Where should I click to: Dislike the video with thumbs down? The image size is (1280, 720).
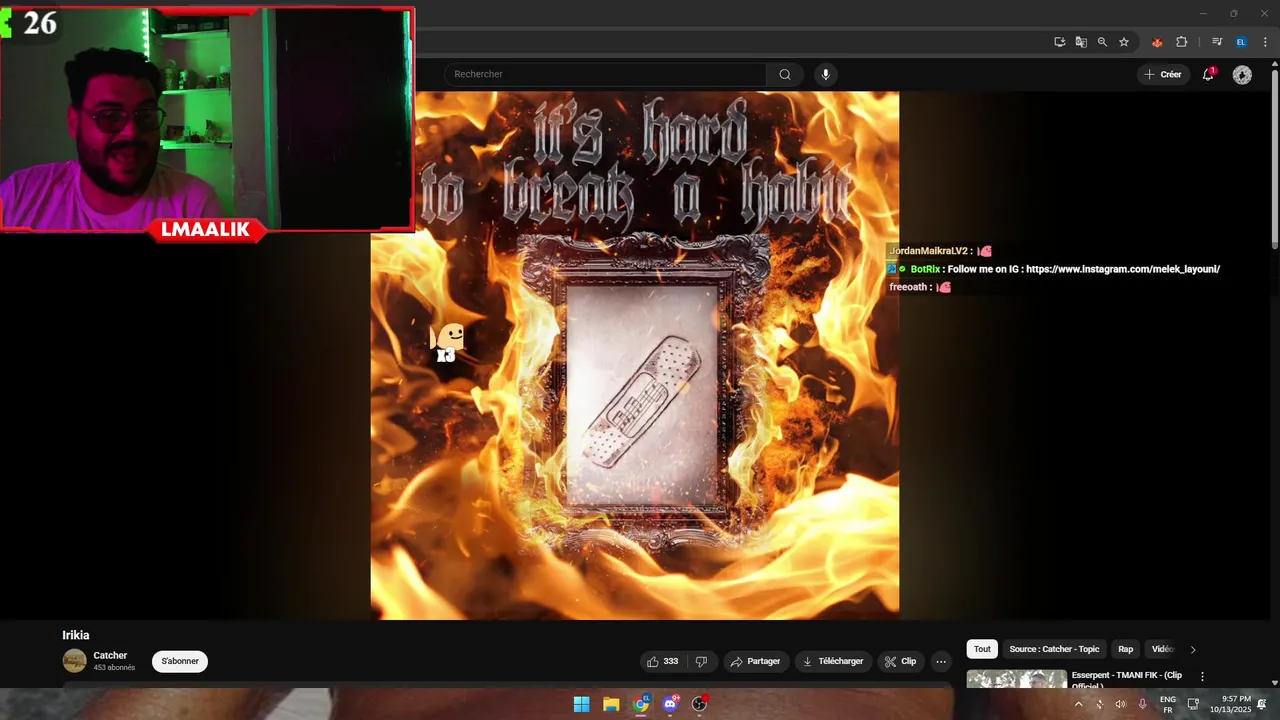701,661
